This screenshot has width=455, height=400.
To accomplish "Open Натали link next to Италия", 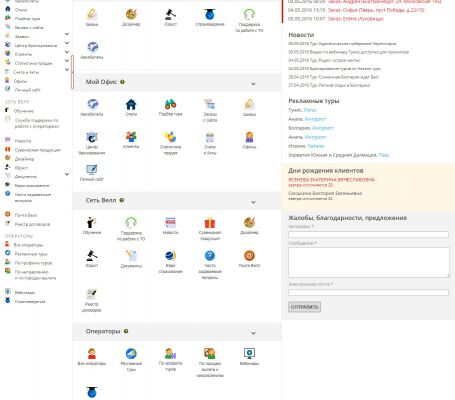I will (x=316, y=146).
